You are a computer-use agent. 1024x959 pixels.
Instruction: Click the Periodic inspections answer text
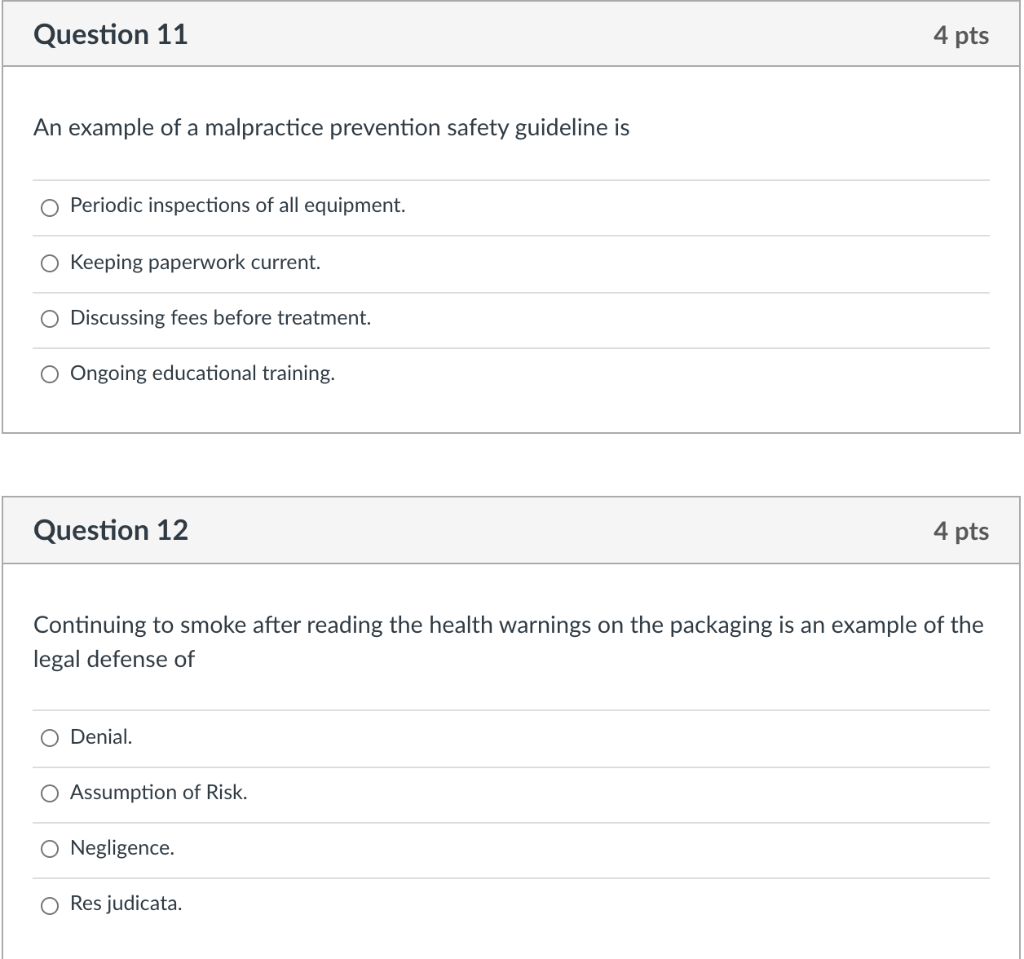[x=237, y=205]
